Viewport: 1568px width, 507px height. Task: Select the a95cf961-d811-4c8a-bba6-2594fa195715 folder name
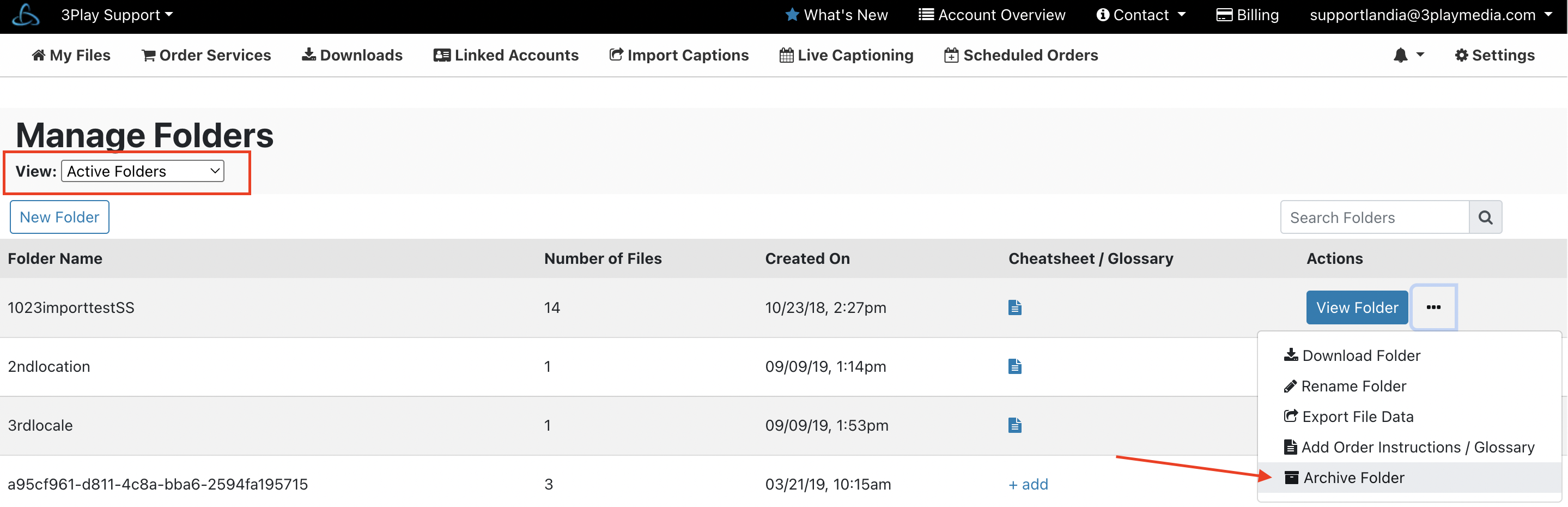(157, 485)
